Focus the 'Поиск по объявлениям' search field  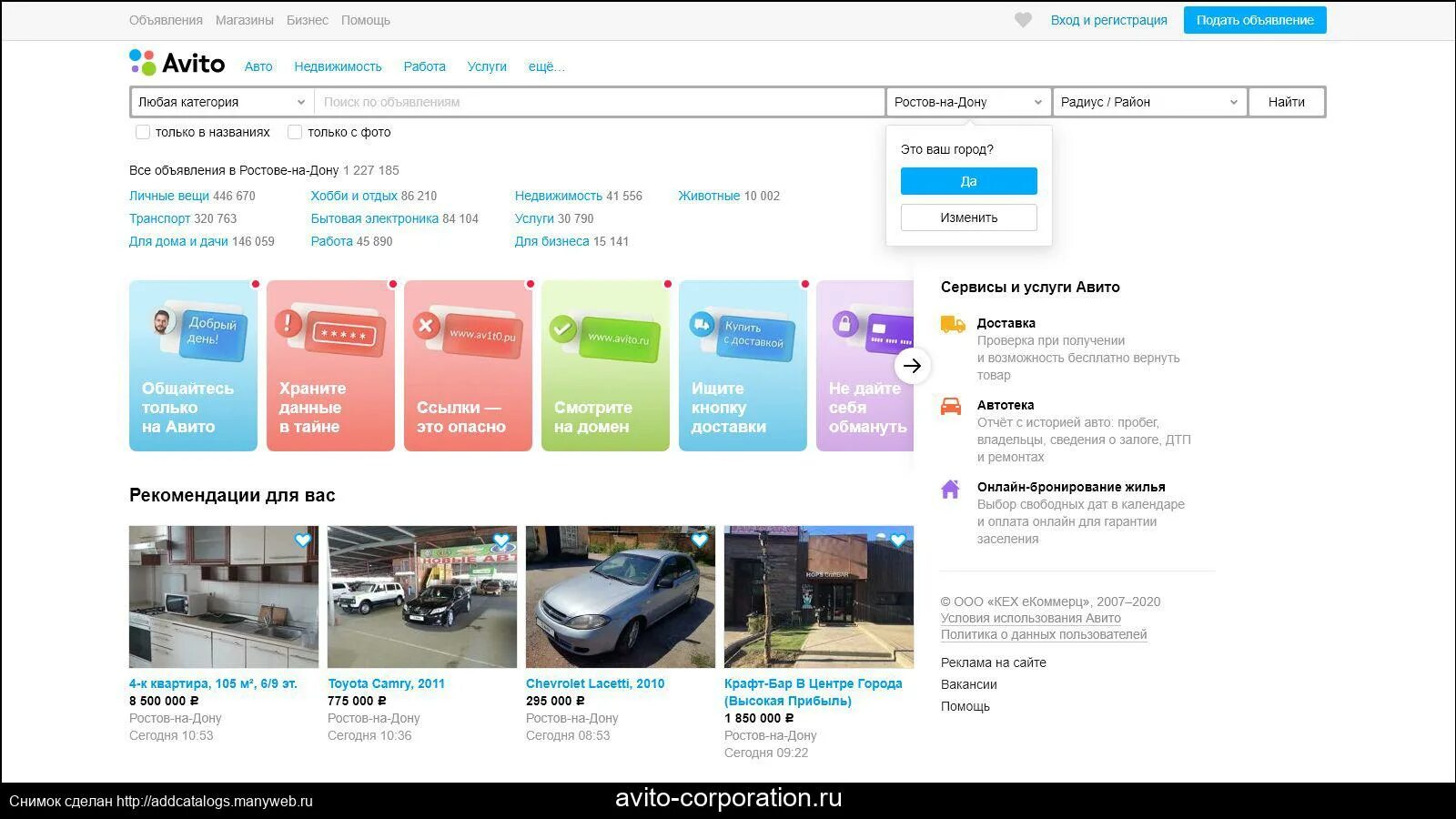600,102
